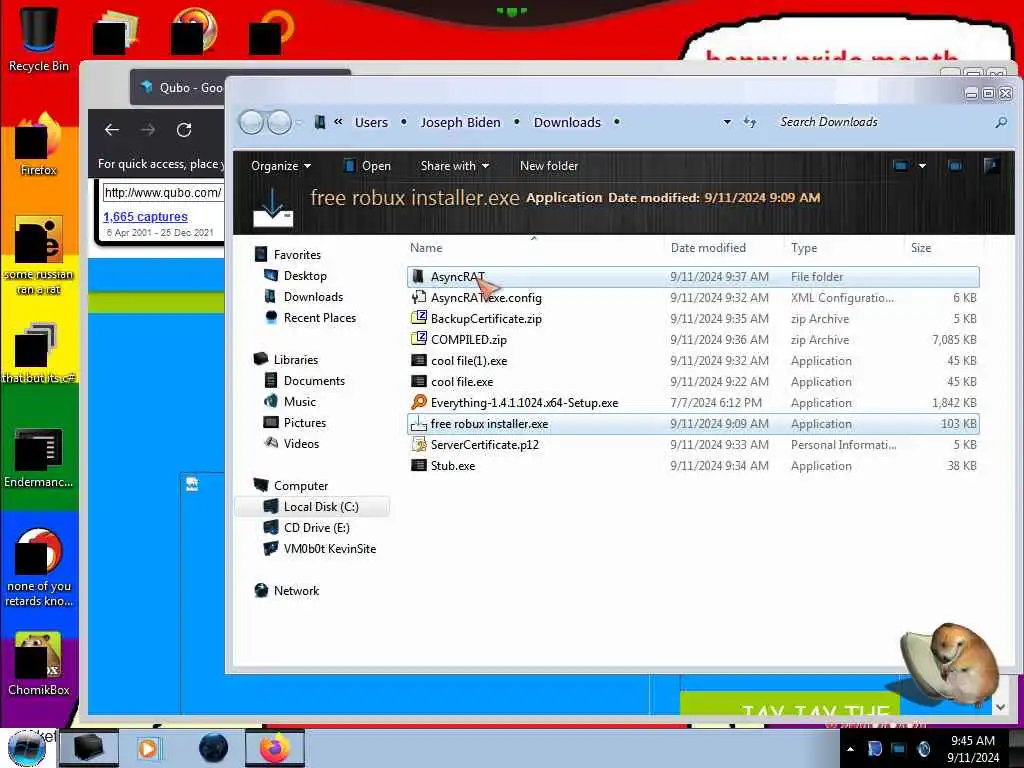Click the Start orb on the taskbar

pos(27,748)
